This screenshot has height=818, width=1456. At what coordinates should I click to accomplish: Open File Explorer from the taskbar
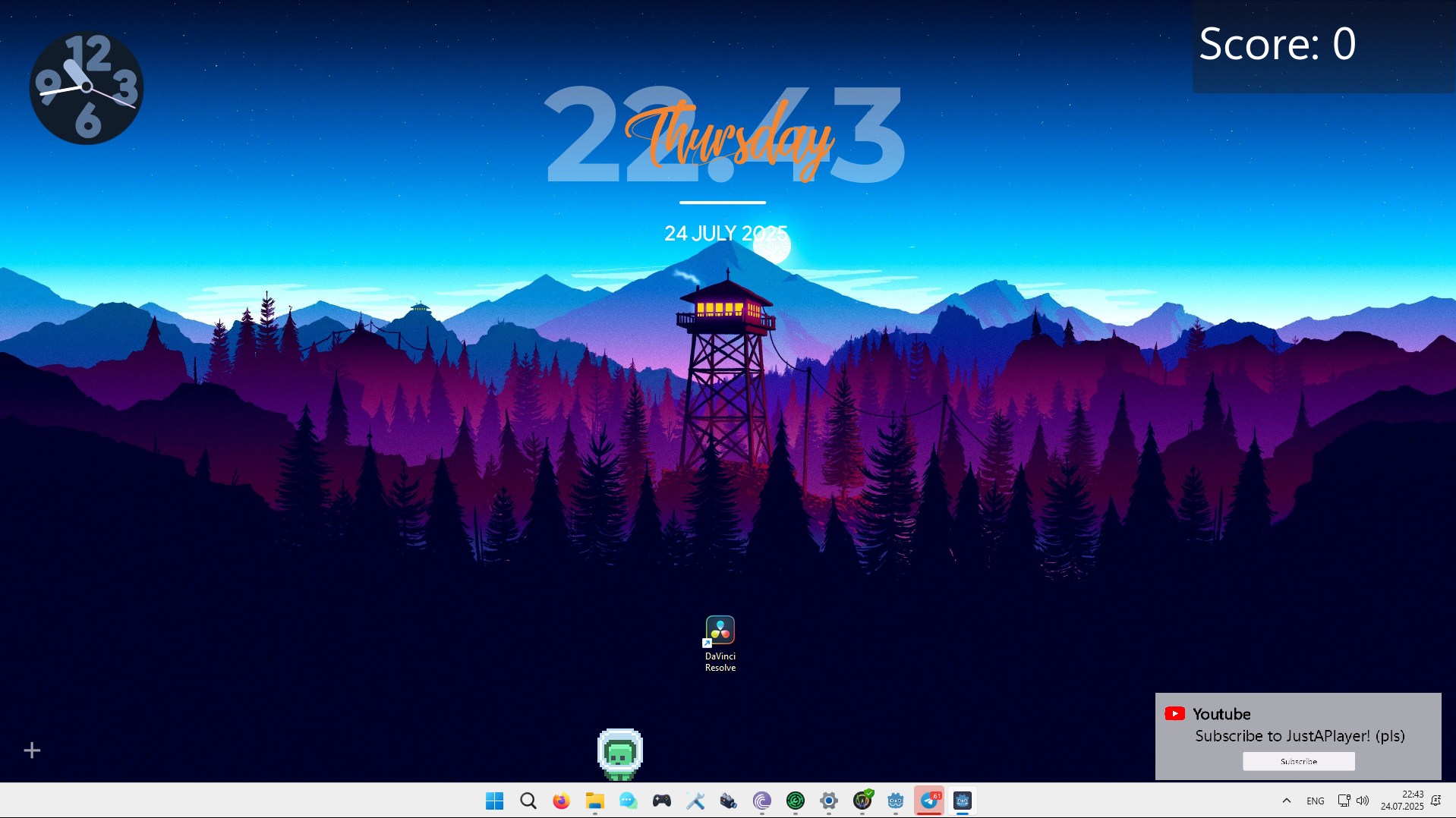click(x=594, y=801)
